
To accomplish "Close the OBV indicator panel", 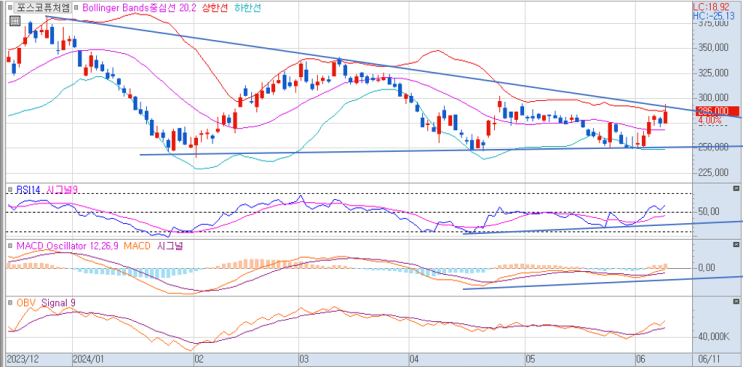I will pyautogui.click(x=735, y=302).
